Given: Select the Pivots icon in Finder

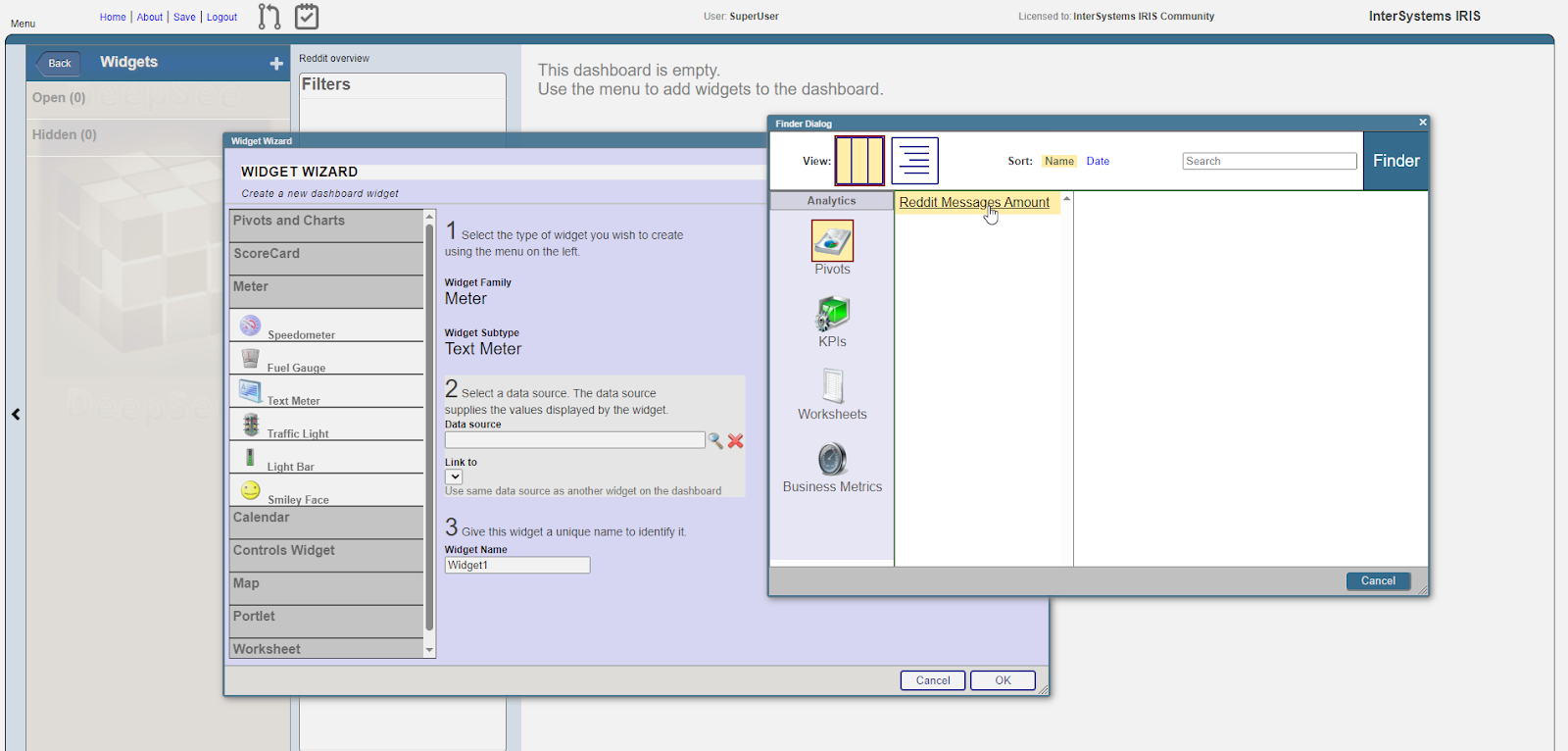Looking at the screenshot, I should [x=832, y=240].
